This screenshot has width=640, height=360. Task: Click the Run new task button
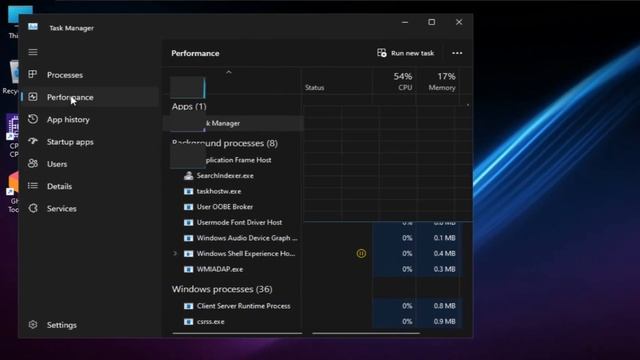406,53
